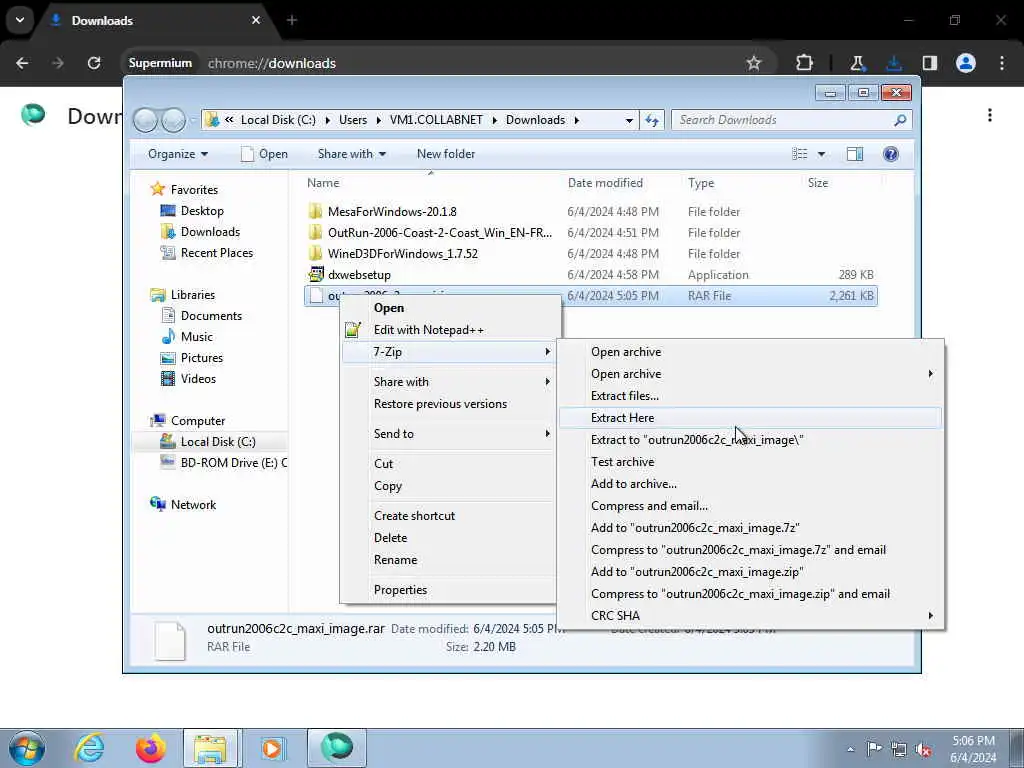Click Edit with Notepad++ entry

(449, 330)
